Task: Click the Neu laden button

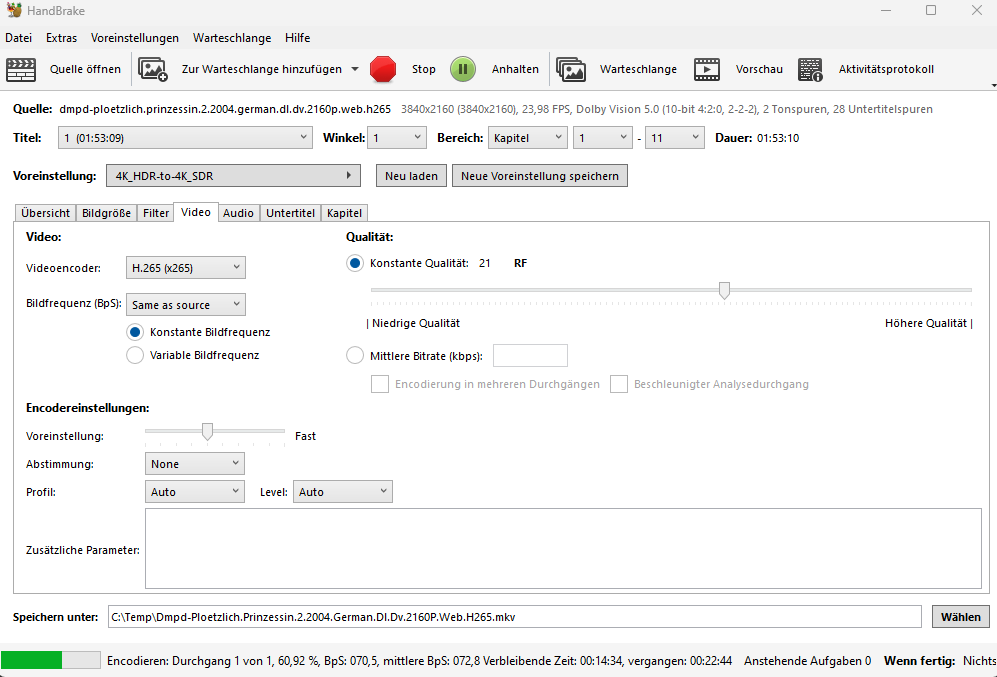Action: 411,176
